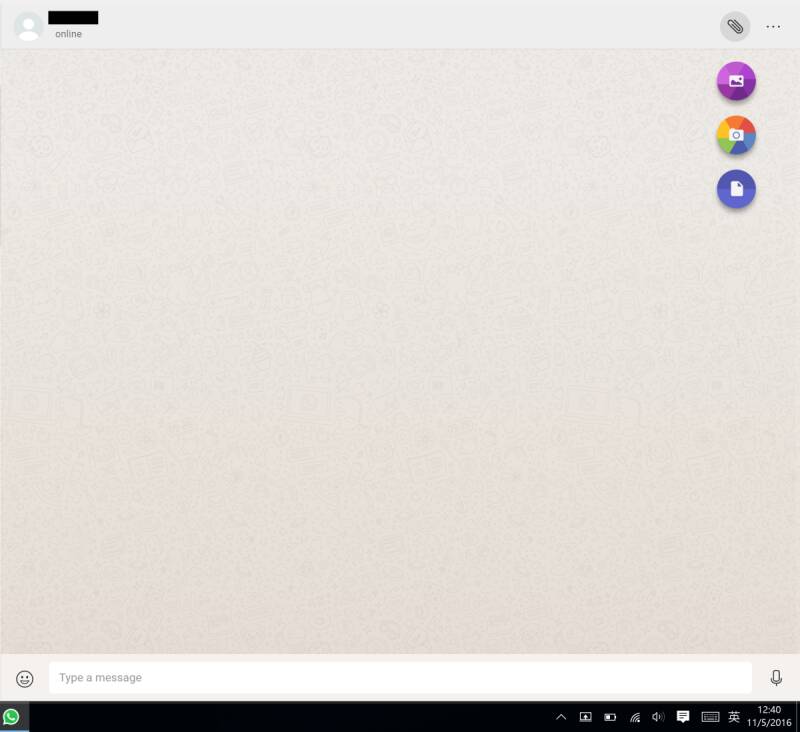Select the blue Document attachment button
This screenshot has height=732, width=800.
736,189
